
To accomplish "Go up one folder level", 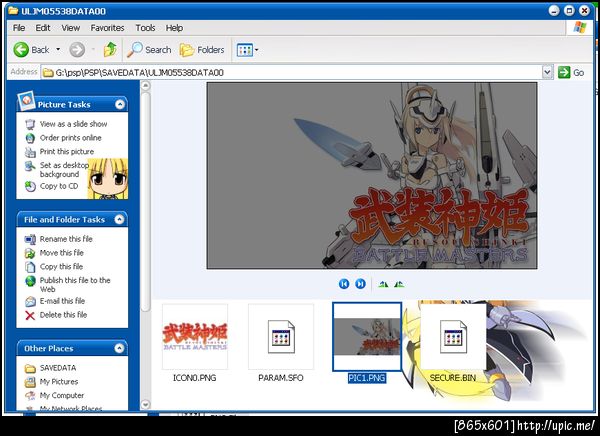I will click(x=110, y=50).
